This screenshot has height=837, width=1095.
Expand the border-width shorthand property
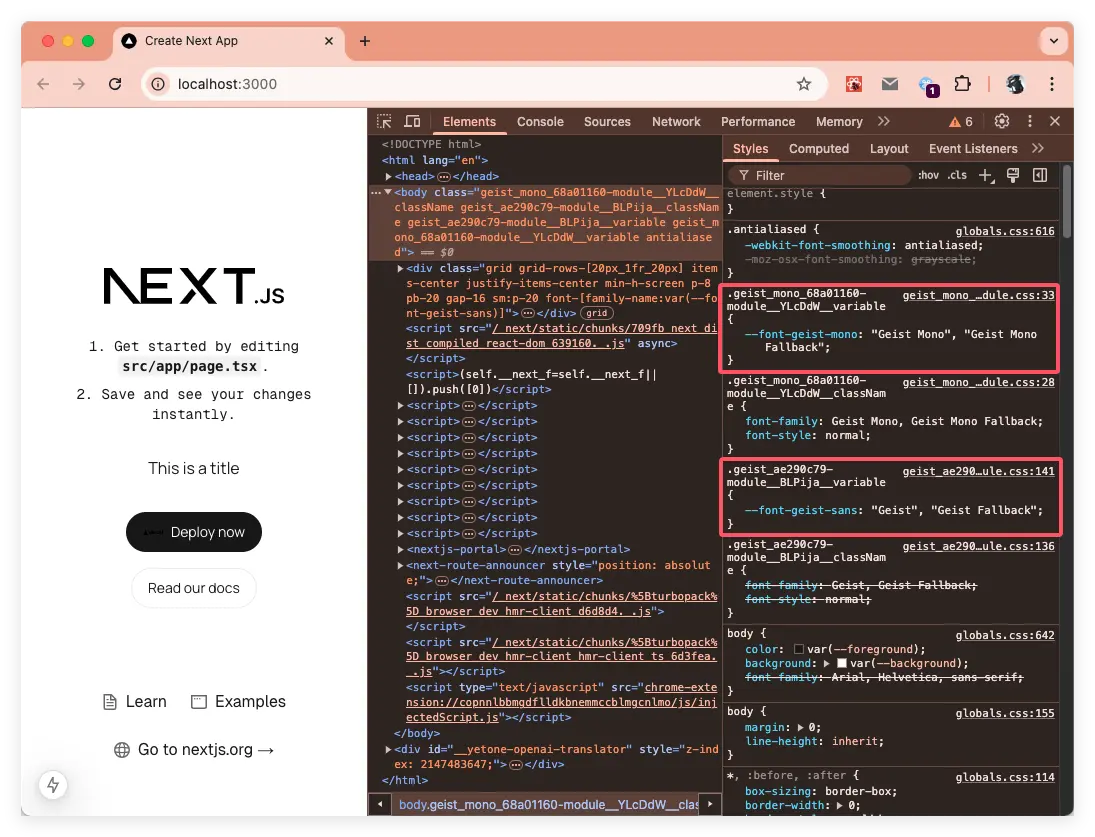pos(840,805)
